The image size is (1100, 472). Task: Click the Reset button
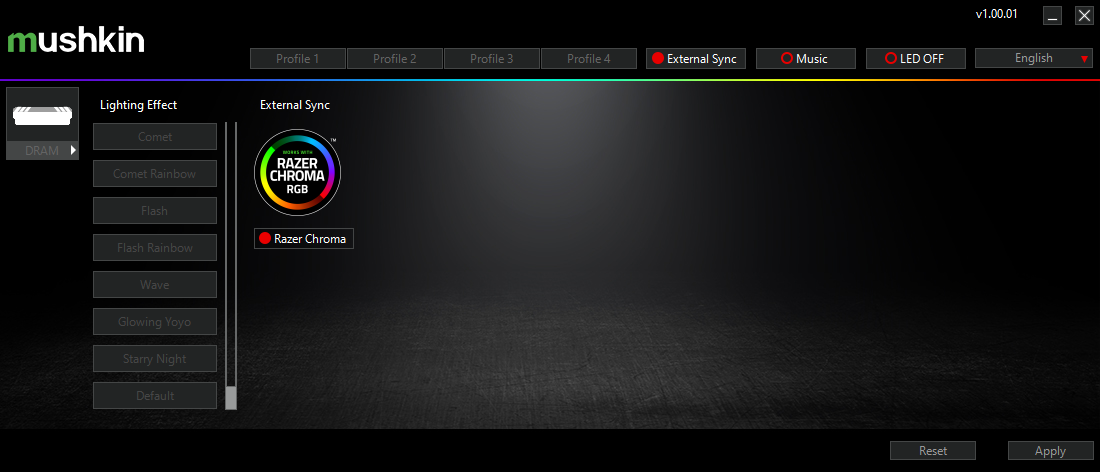[932, 450]
